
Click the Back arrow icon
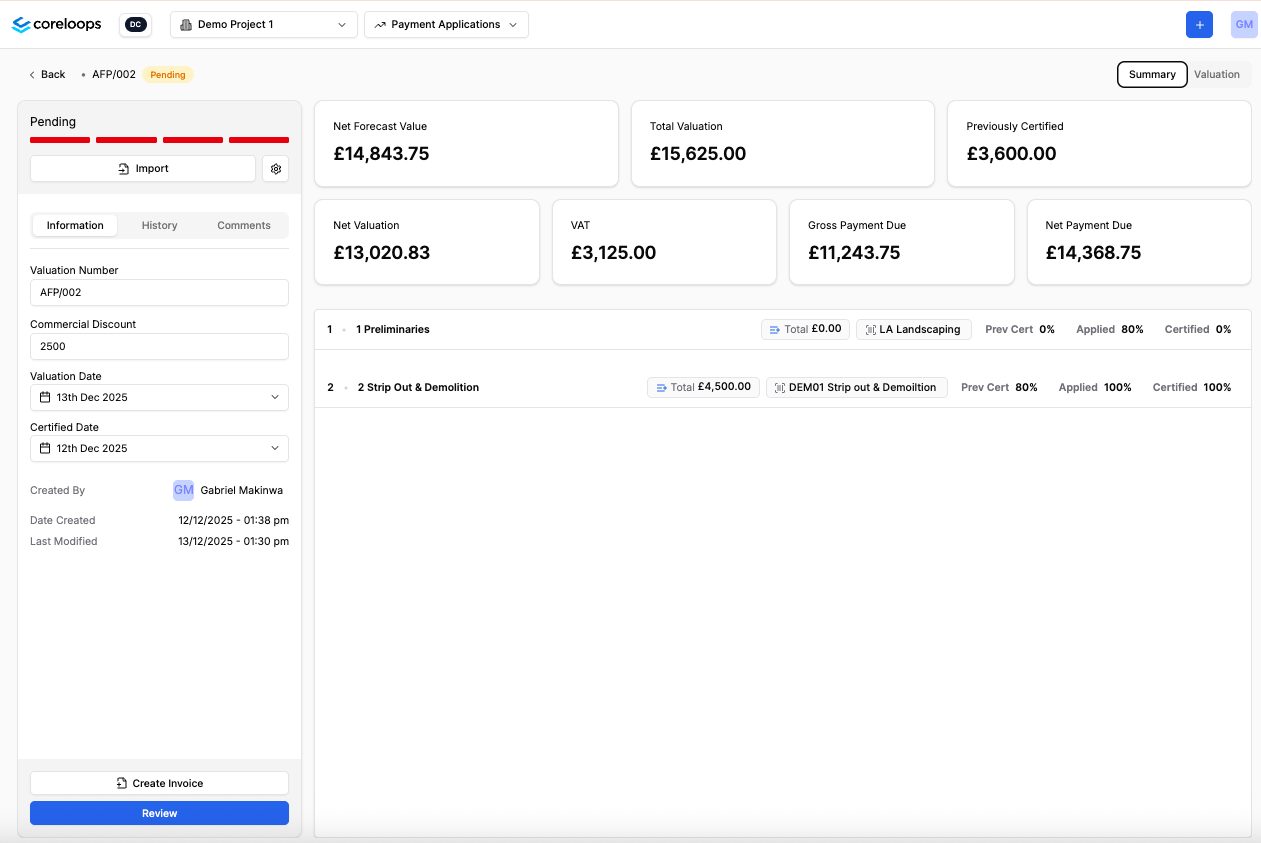32,75
